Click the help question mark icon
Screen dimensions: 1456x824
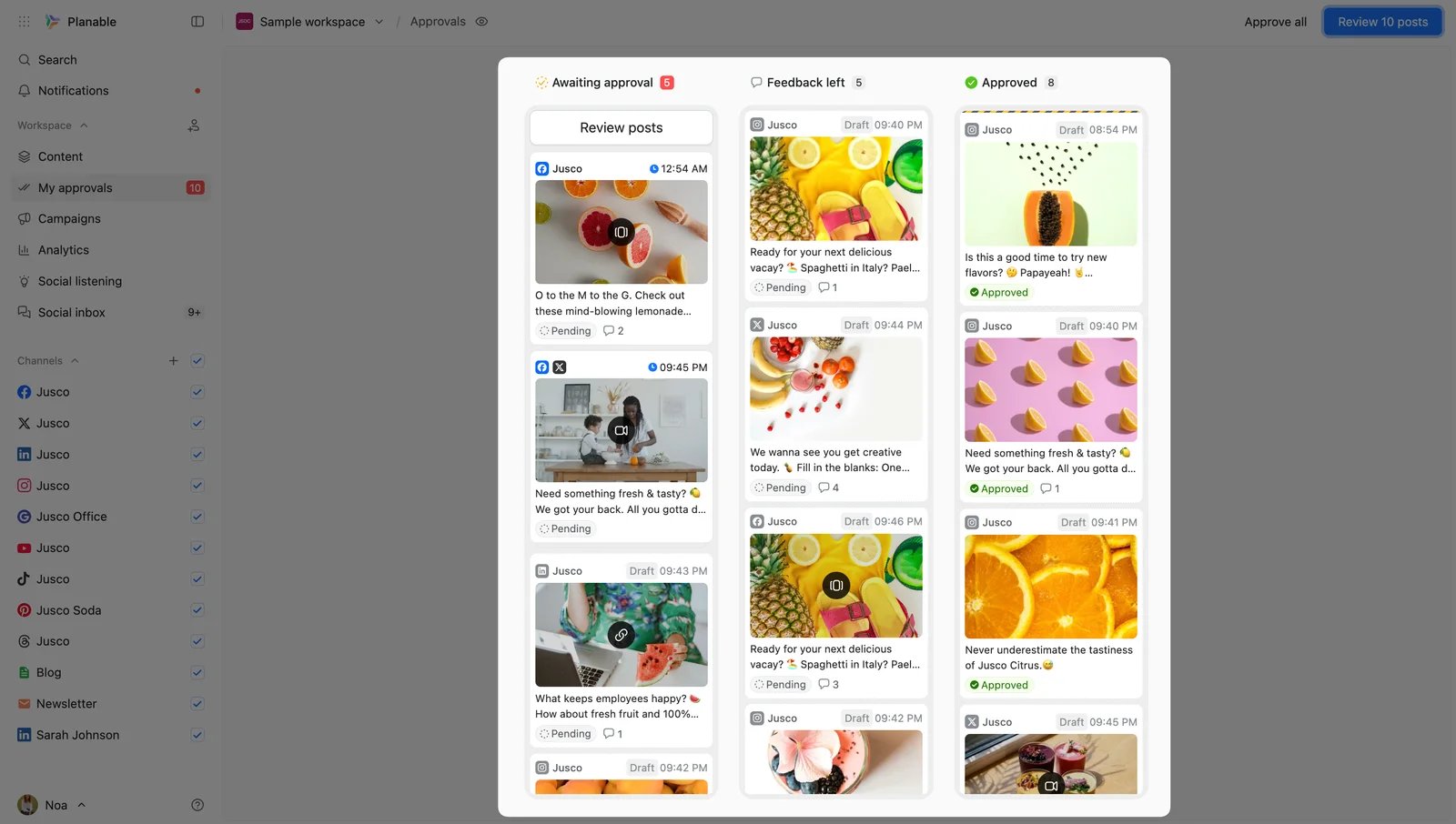pyautogui.click(x=197, y=805)
